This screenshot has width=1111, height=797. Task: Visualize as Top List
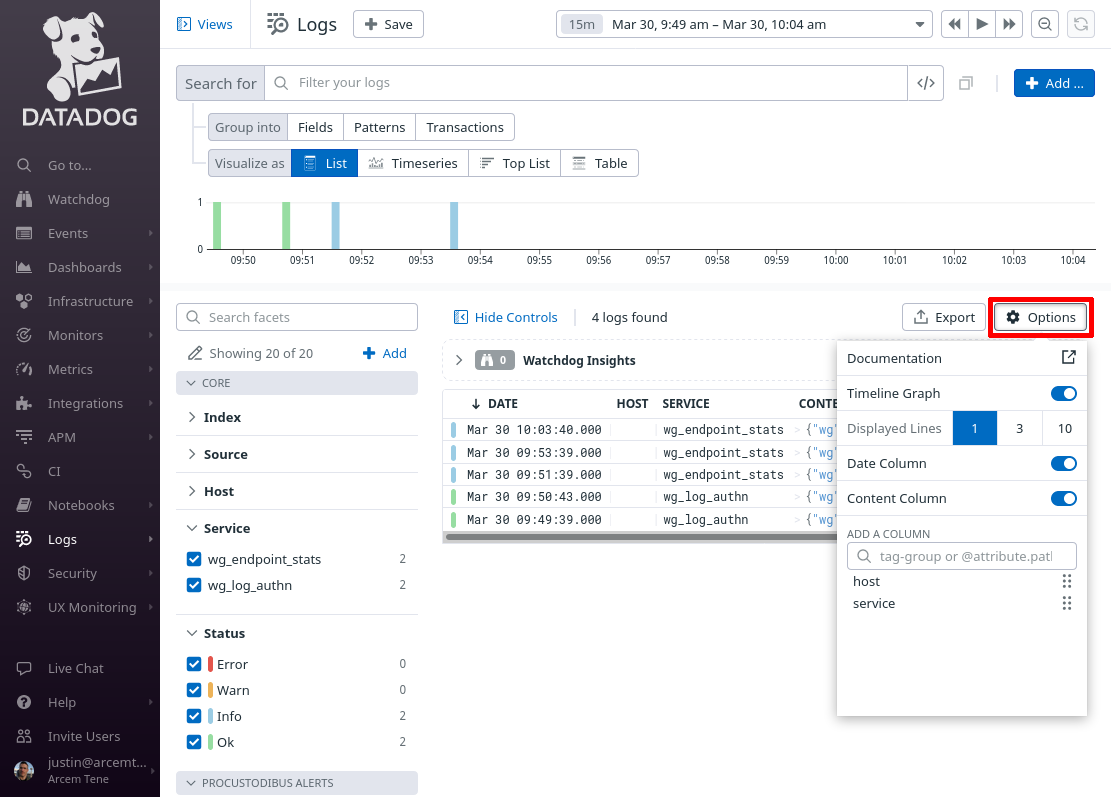pos(515,164)
